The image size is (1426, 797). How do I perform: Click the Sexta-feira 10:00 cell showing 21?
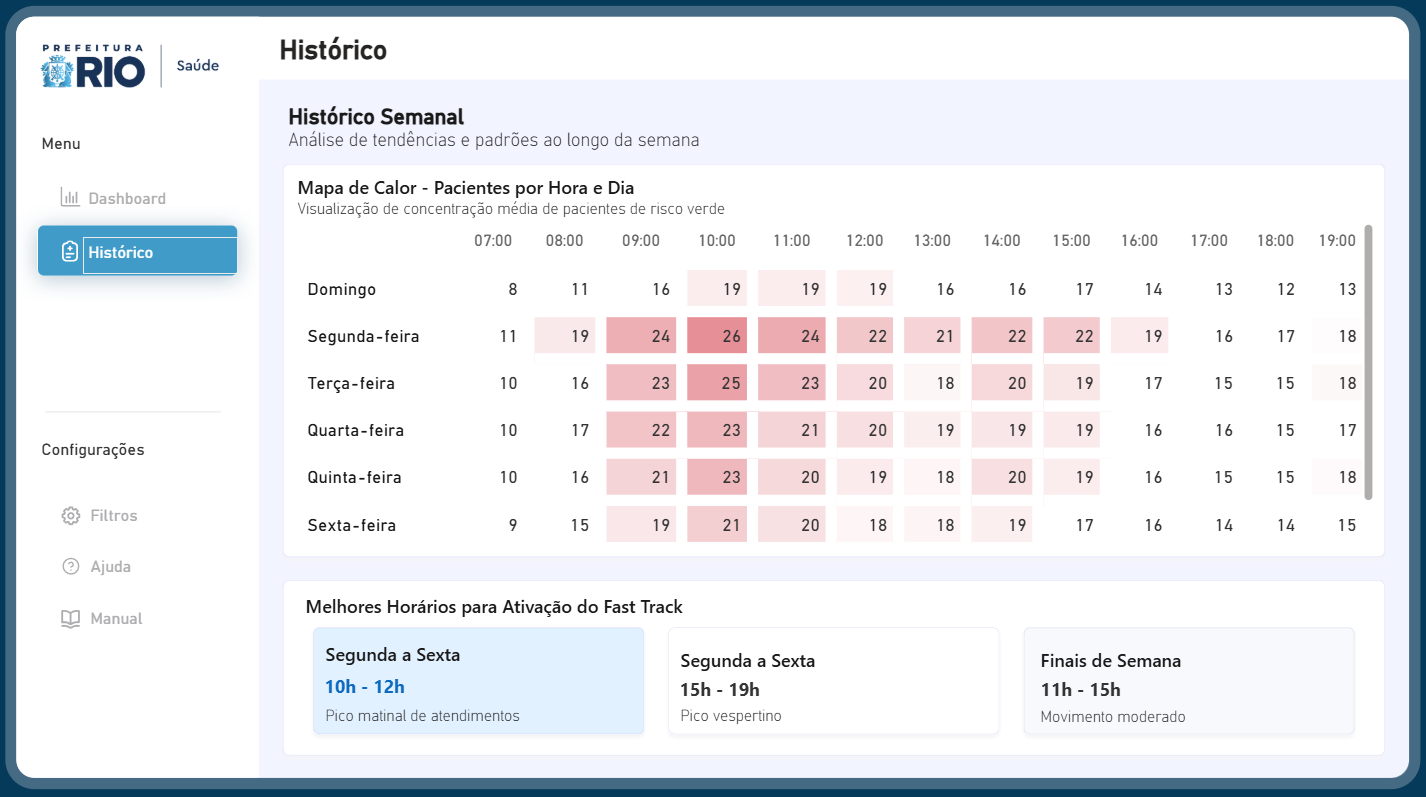tap(717, 525)
